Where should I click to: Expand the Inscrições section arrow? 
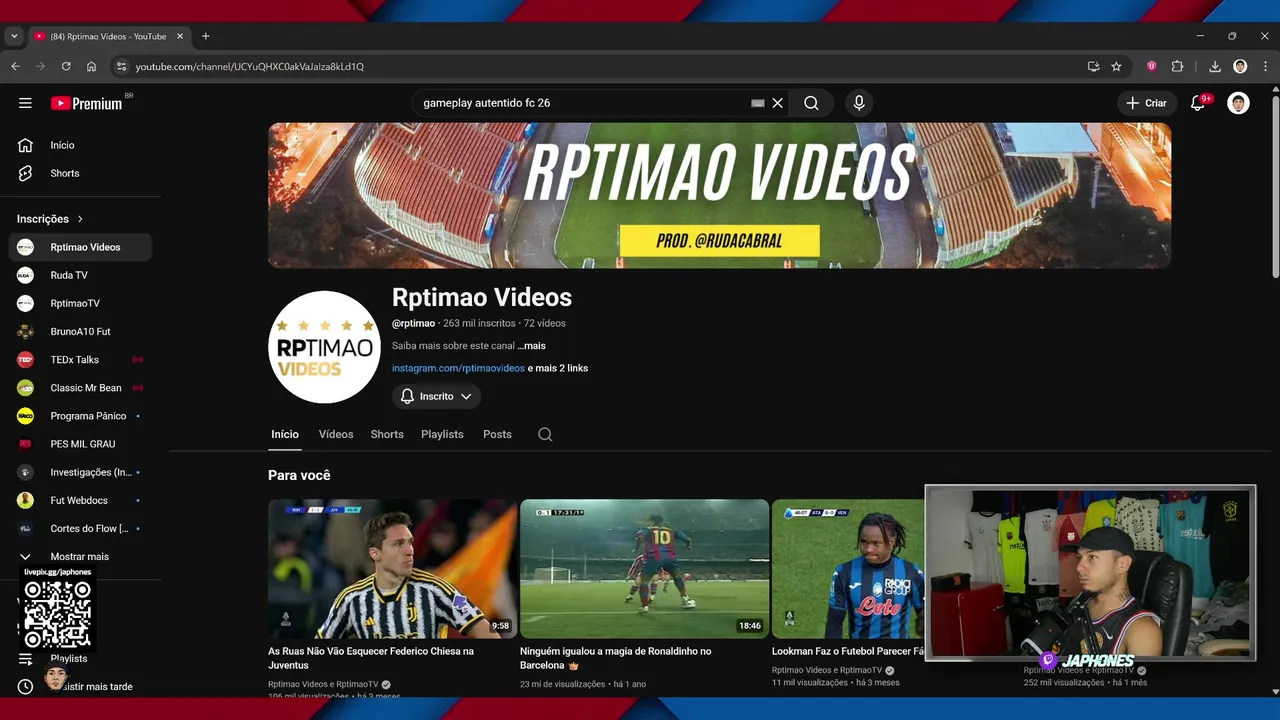click(80, 219)
